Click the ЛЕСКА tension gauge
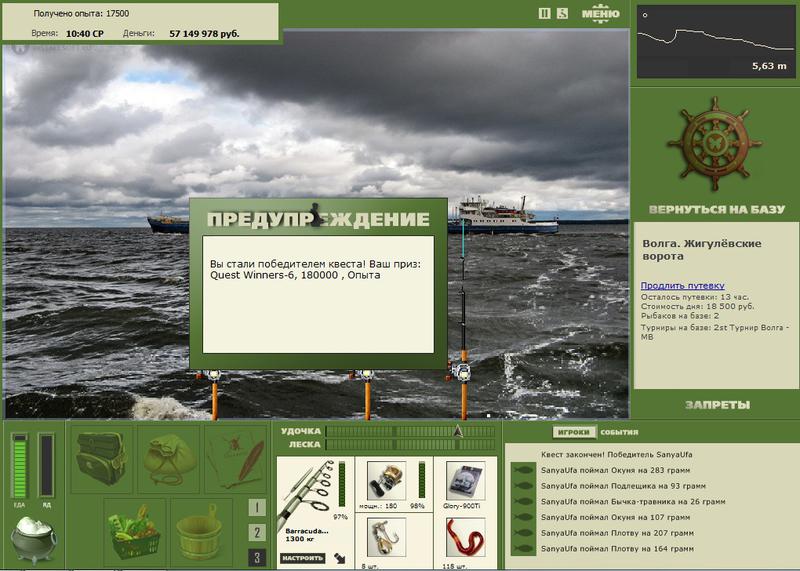This screenshot has height=571, width=800. [x=410, y=444]
